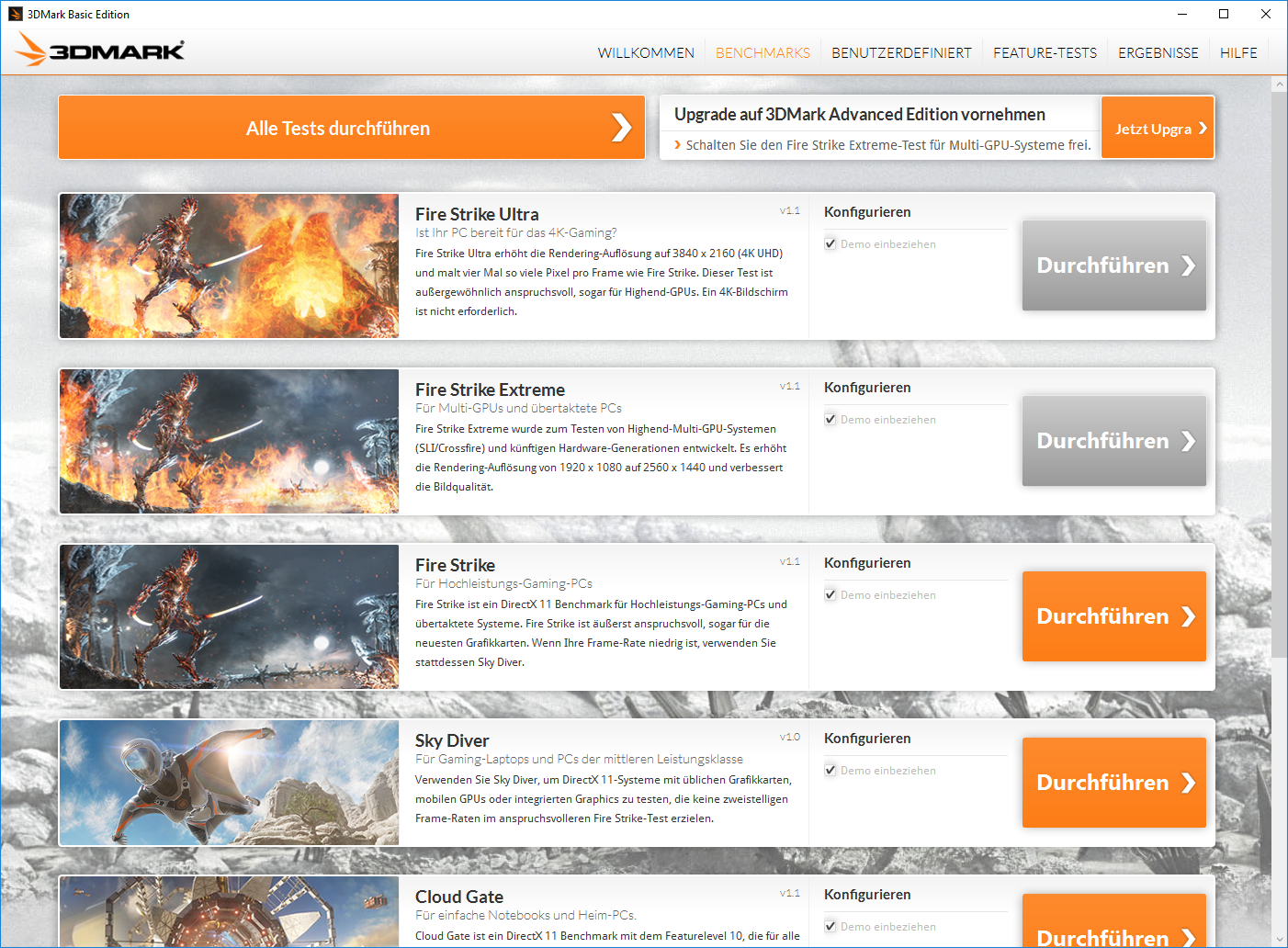Click the 3DMark title bar app icon
Screen dimensions: 1288x948
[15, 14]
